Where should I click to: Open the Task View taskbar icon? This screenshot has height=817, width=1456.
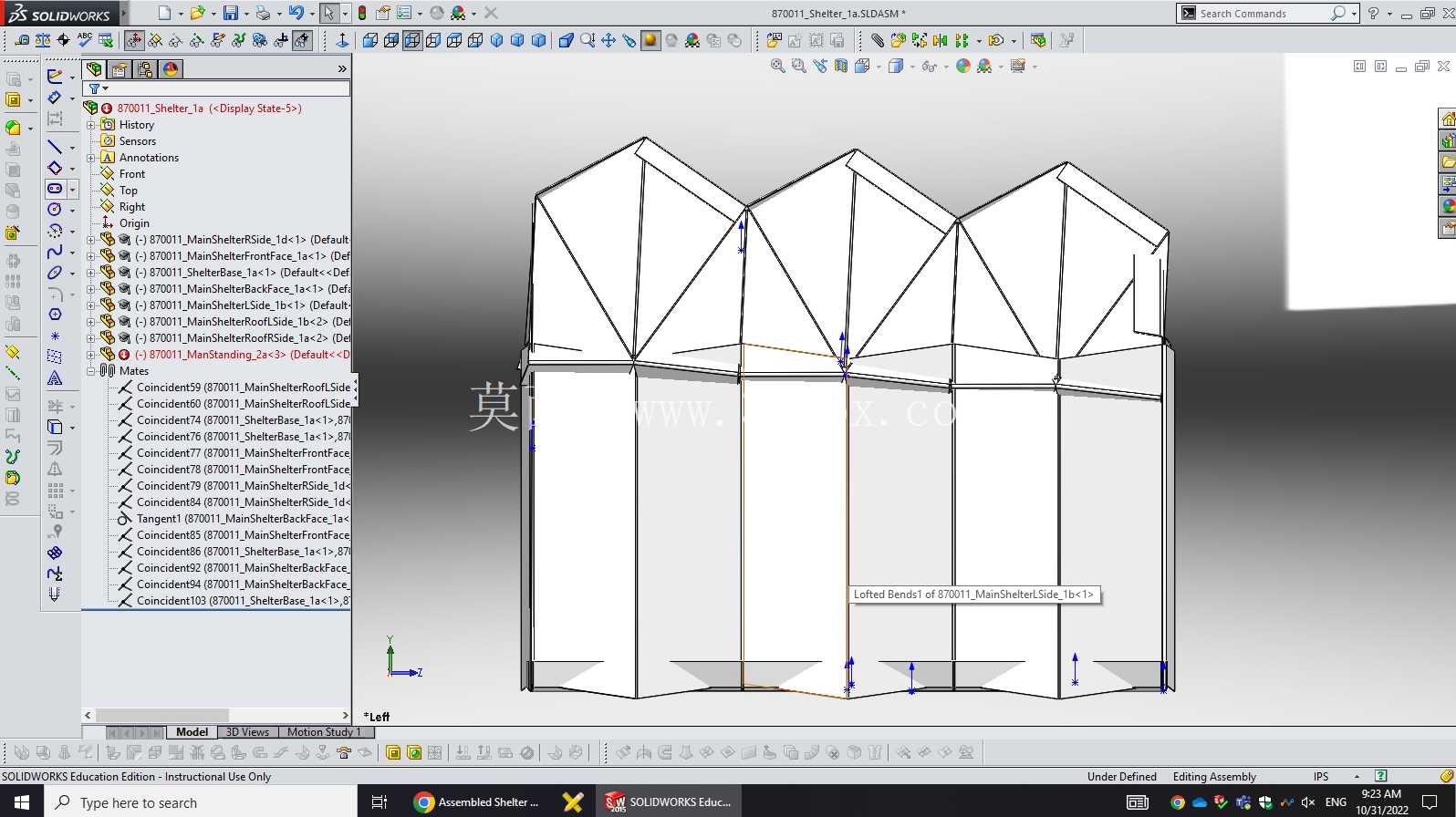pos(380,801)
